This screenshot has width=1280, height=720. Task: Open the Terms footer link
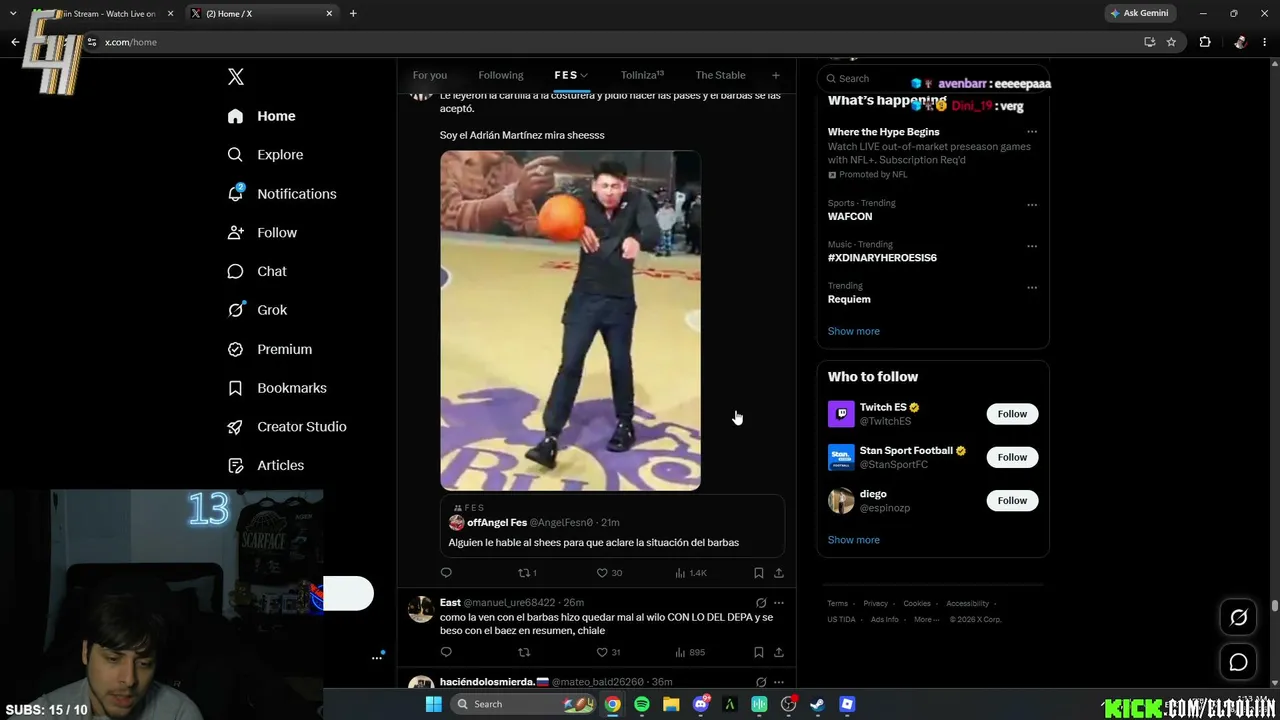click(x=837, y=603)
